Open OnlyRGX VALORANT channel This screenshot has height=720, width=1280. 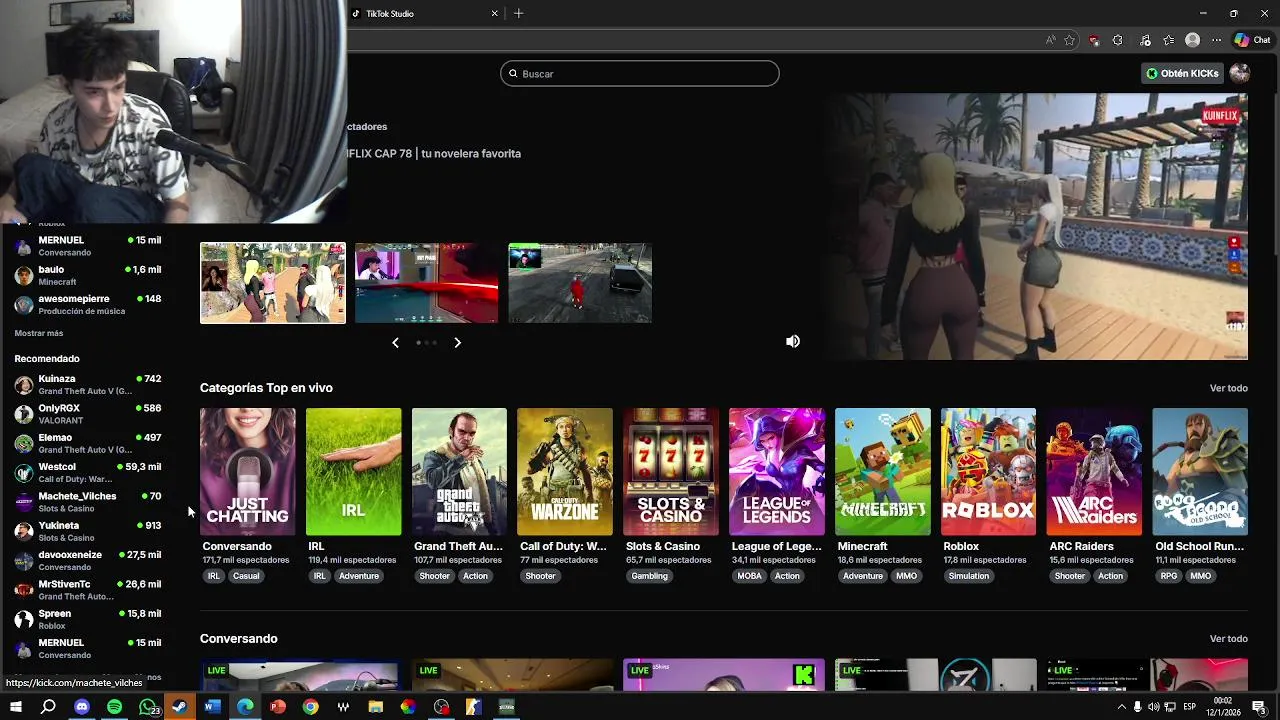88,414
